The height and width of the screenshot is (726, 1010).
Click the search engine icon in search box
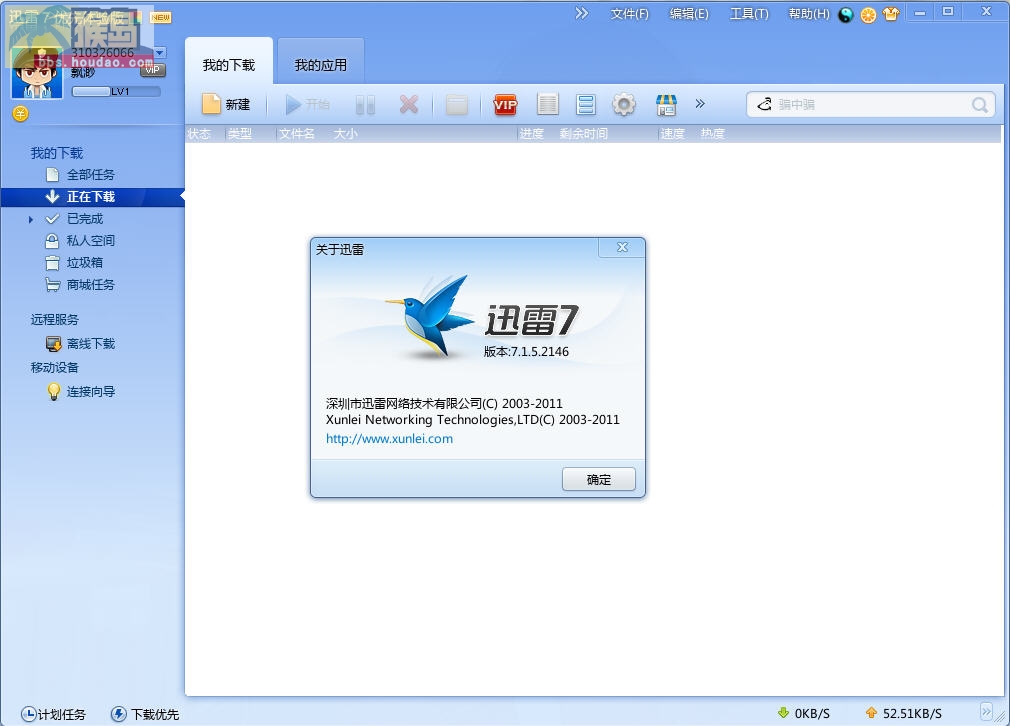(765, 104)
